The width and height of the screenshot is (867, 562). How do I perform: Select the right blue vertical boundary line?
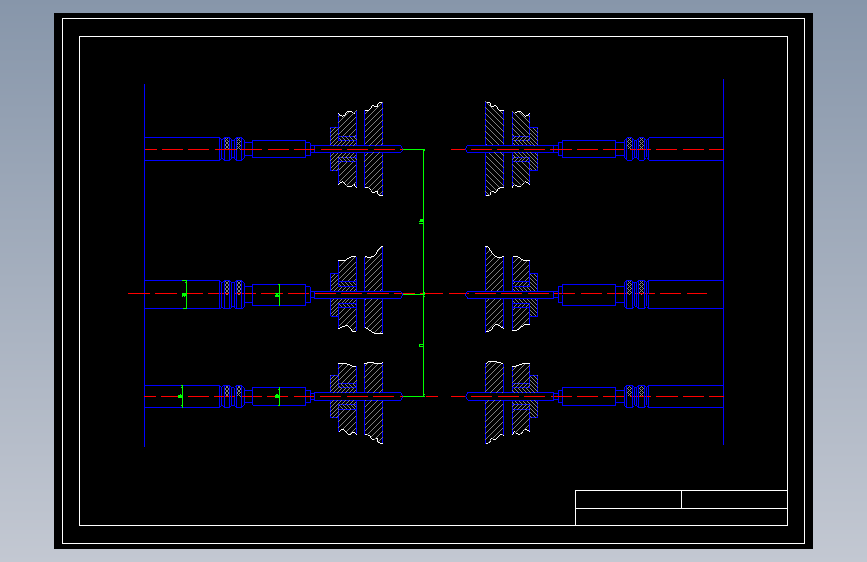[724, 262]
